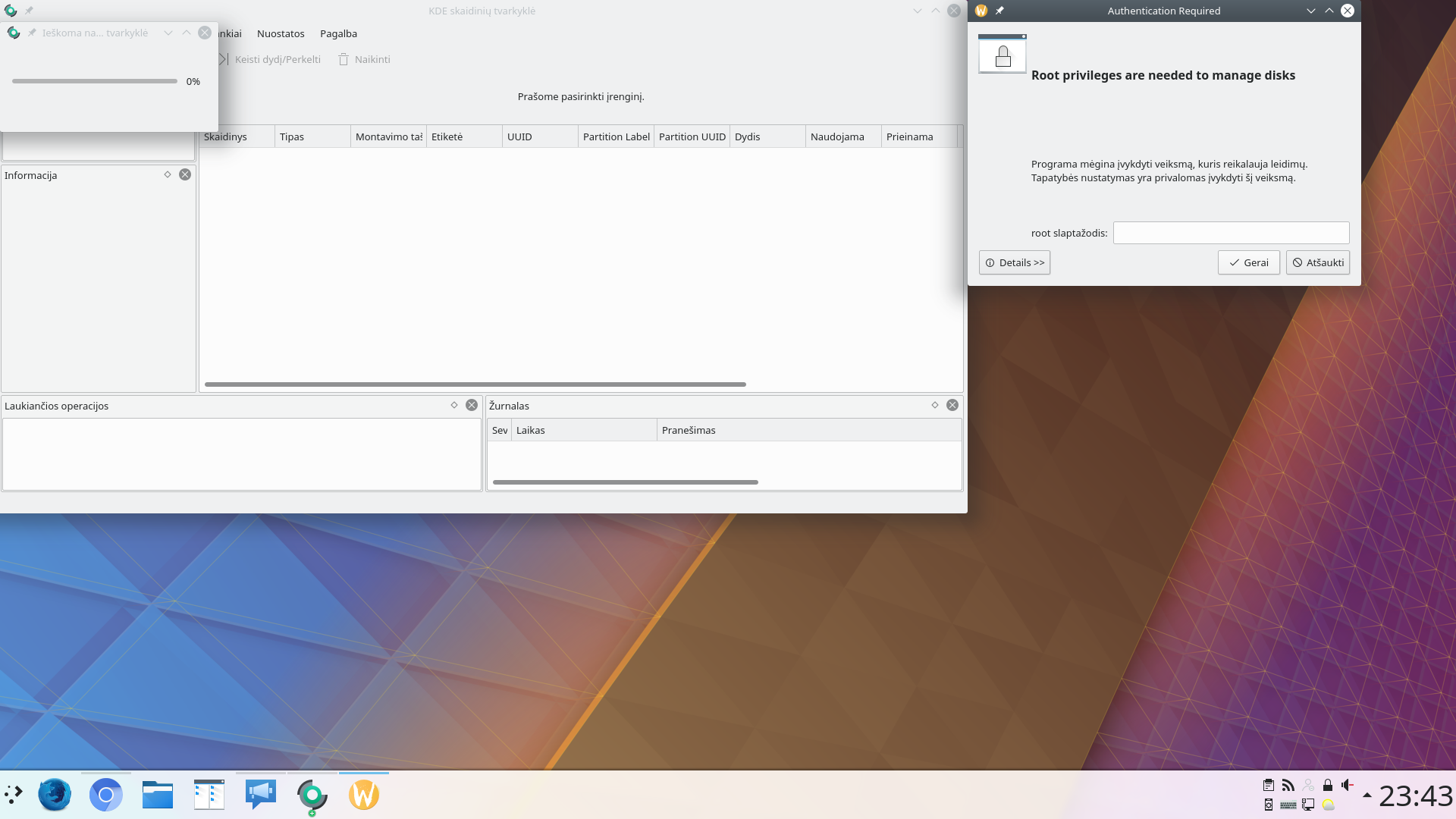Viewport: 1456px width, 819px height.
Task: Open the Nuostatos menu
Action: click(x=281, y=33)
